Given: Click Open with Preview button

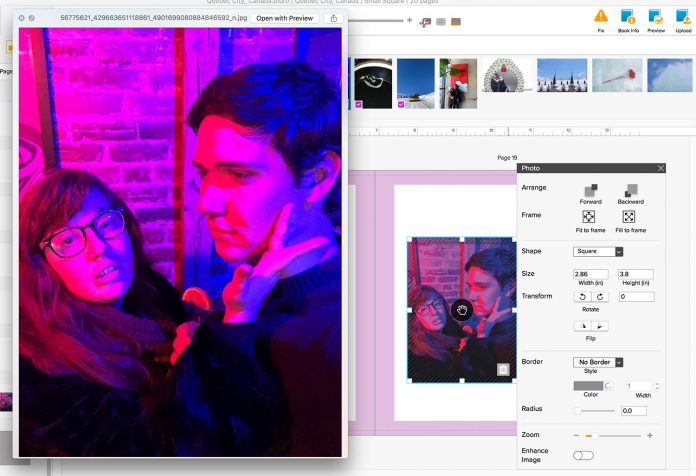Looking at the screenshot, I should 285,18.
